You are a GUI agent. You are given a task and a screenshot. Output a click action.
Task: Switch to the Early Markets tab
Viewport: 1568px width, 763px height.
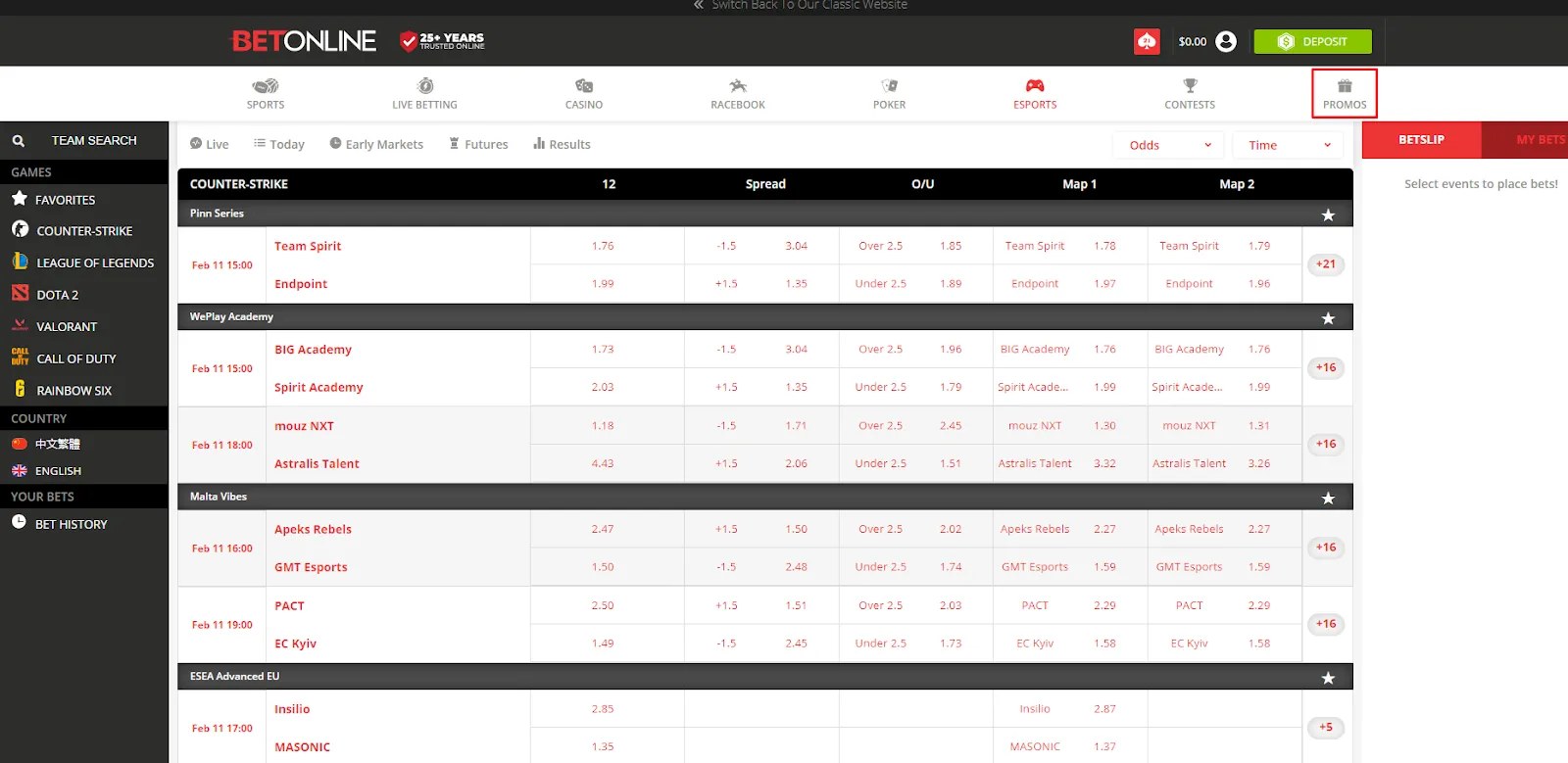coord(376,144)
